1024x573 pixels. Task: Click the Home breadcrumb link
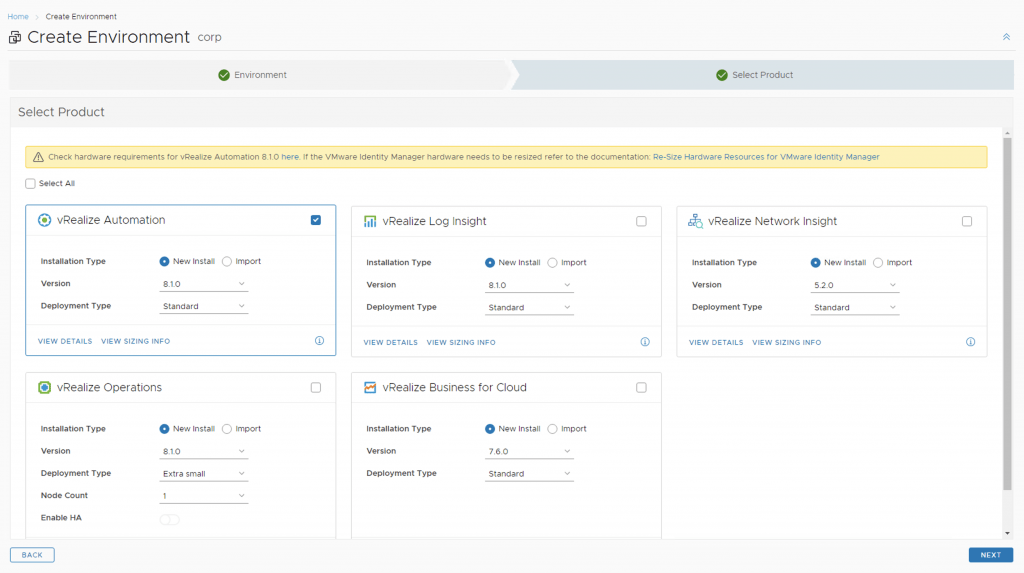18,17
